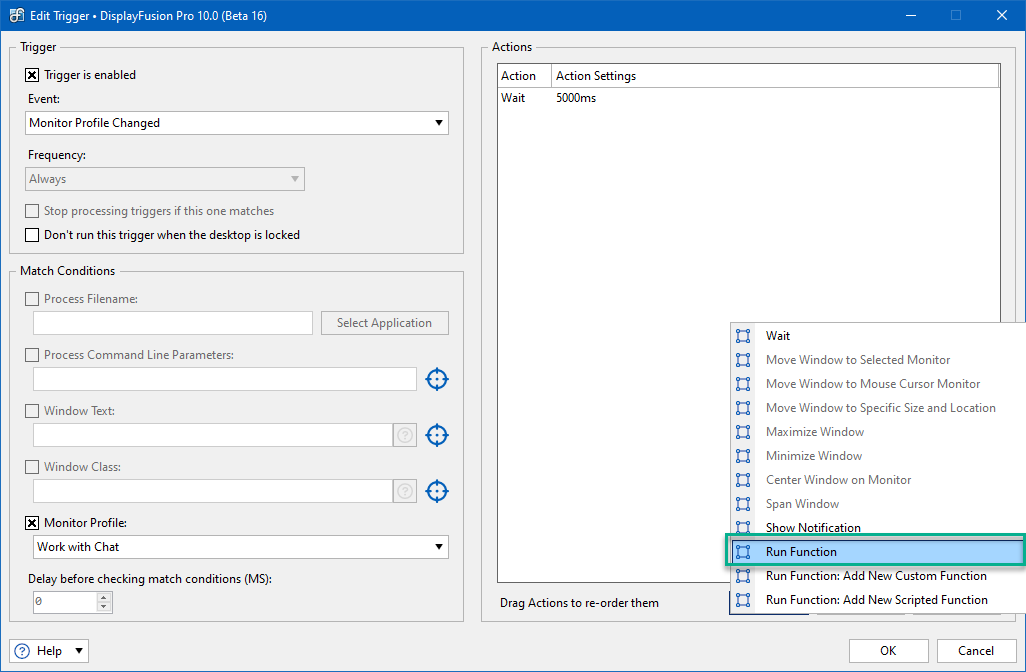Click the icon next to Wait menu entry
1026x672 pixels.
(743, 336)
